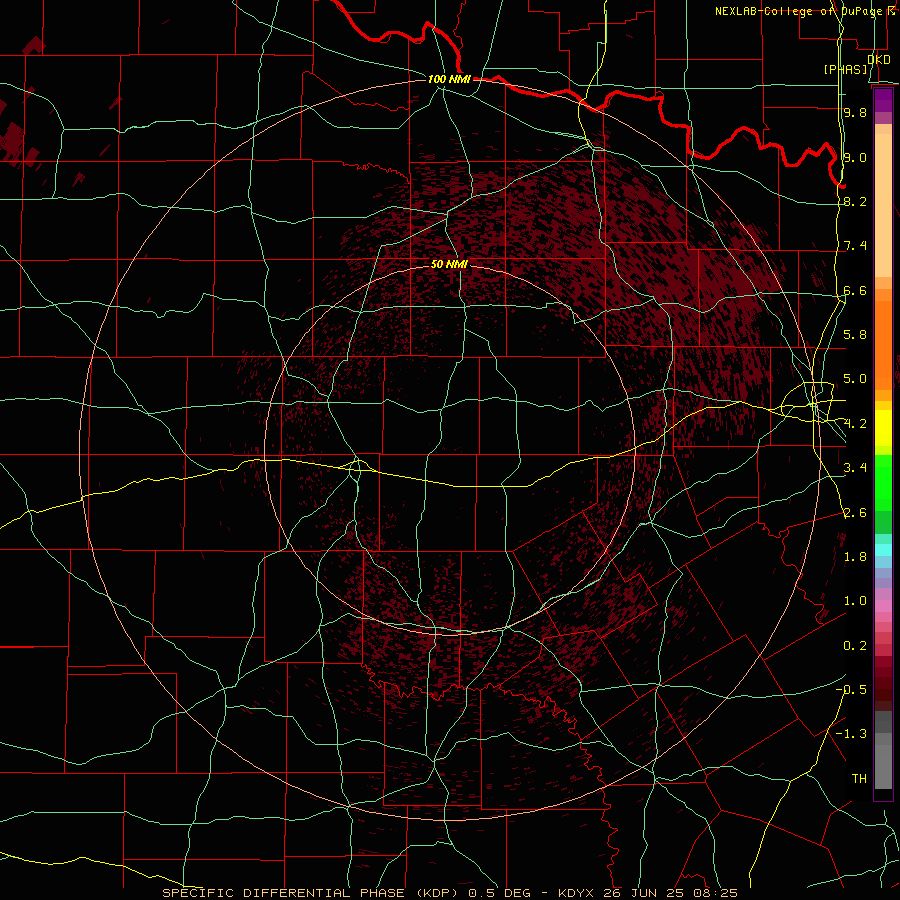Click the 9.8 value on the color scale

tap(855, 112)
